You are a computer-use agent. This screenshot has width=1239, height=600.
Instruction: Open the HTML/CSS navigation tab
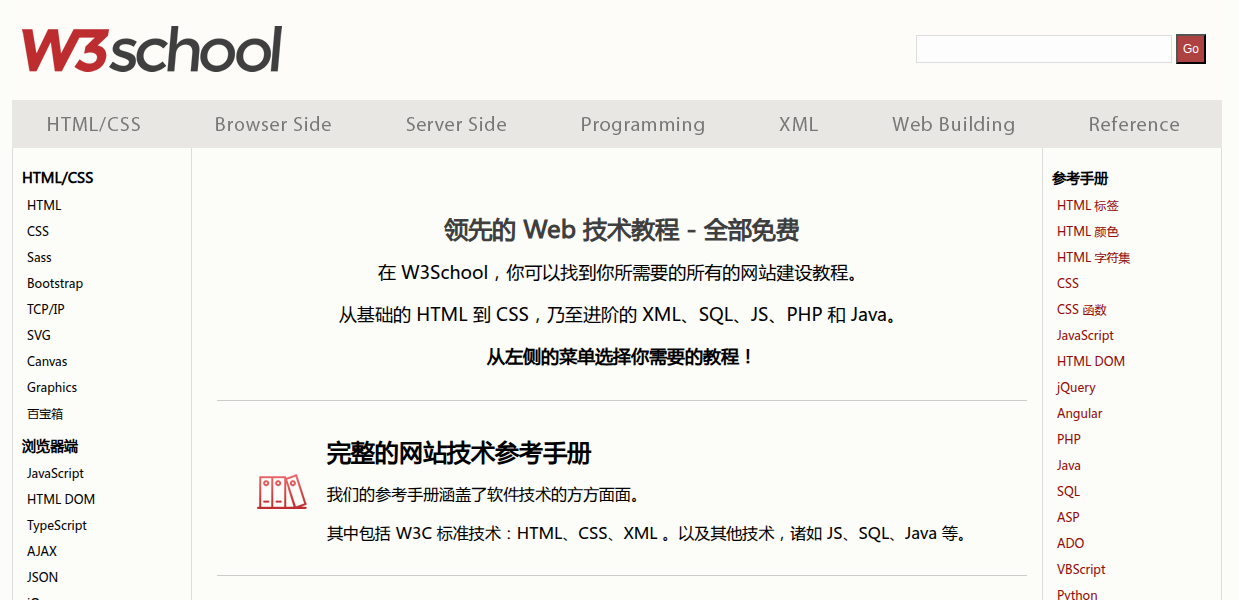(94, 124)
